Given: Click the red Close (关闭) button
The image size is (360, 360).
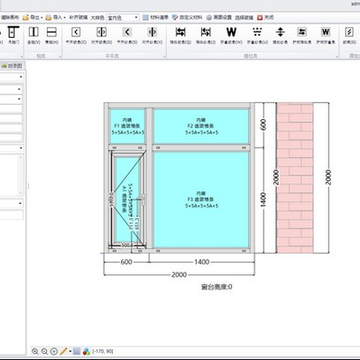Looking at the screenshot, I should tap(265, 17).
